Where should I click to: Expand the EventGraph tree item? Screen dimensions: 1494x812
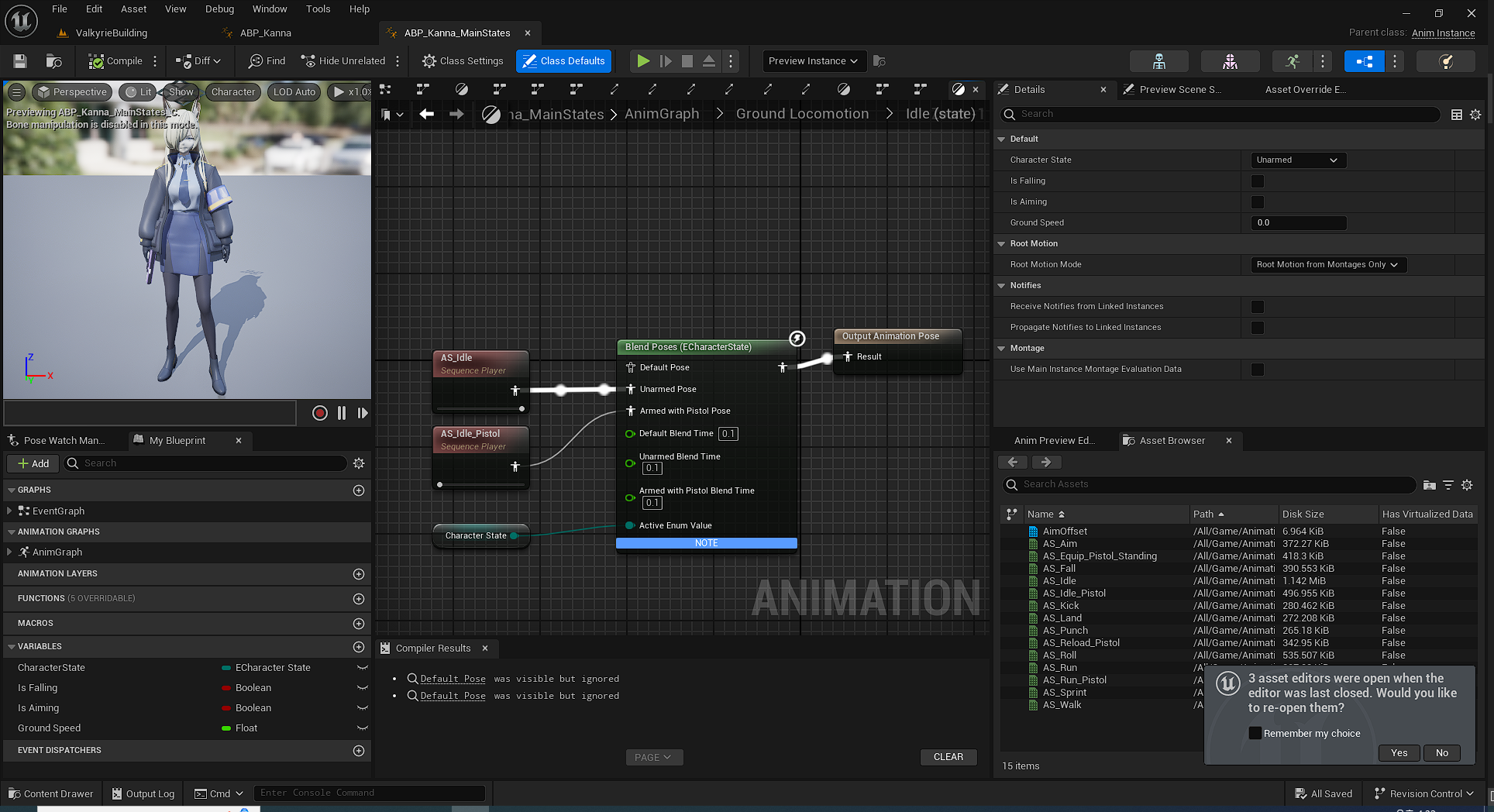[x=9, y=511]
